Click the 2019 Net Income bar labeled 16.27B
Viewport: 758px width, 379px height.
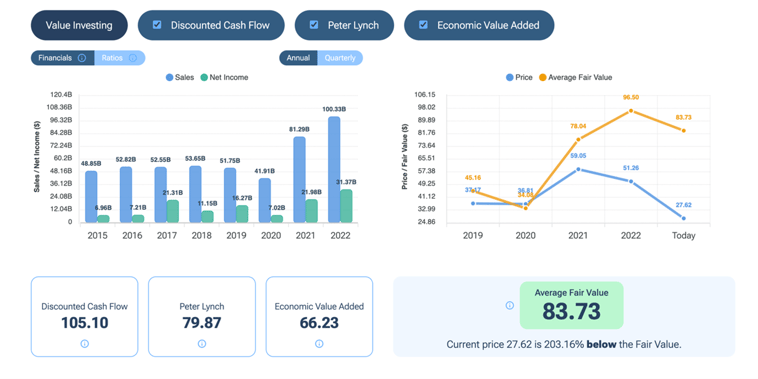[x=242, y=214]
